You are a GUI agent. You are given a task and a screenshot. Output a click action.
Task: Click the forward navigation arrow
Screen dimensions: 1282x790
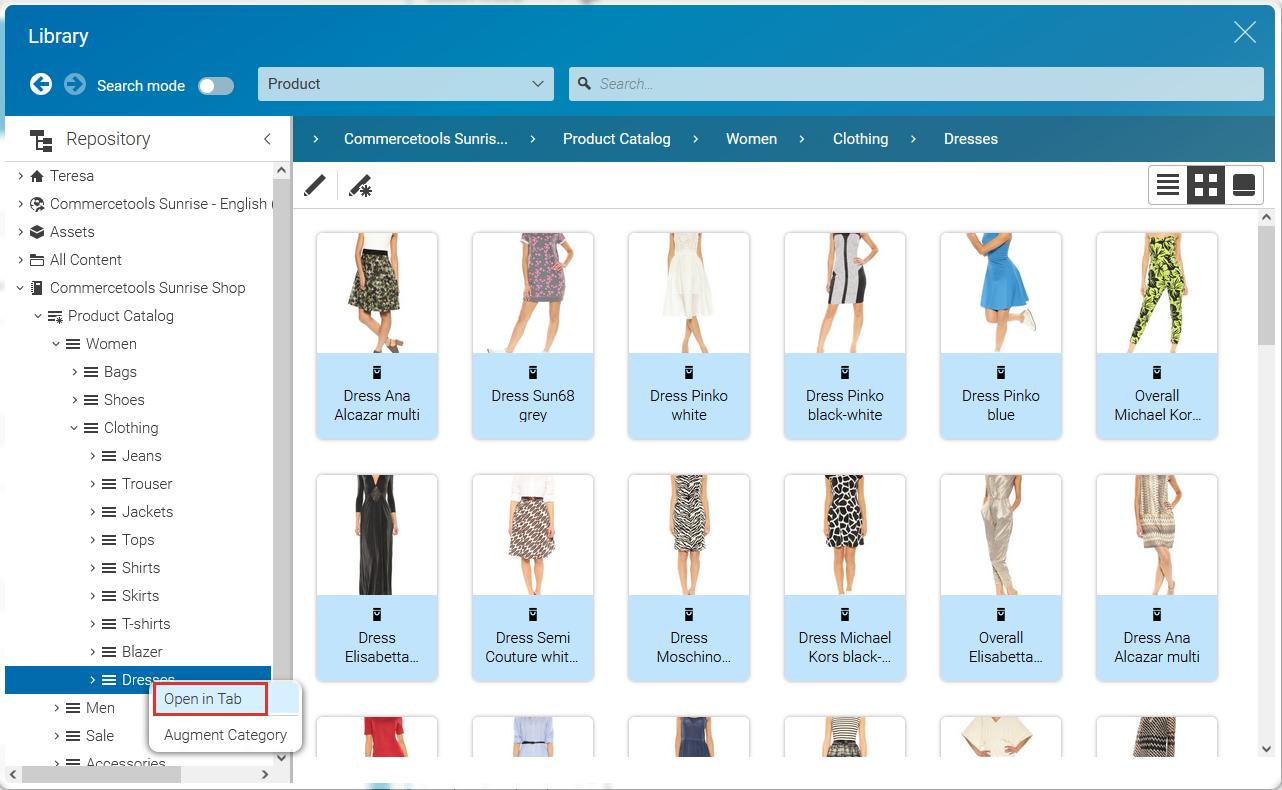(x=75, y=85)
